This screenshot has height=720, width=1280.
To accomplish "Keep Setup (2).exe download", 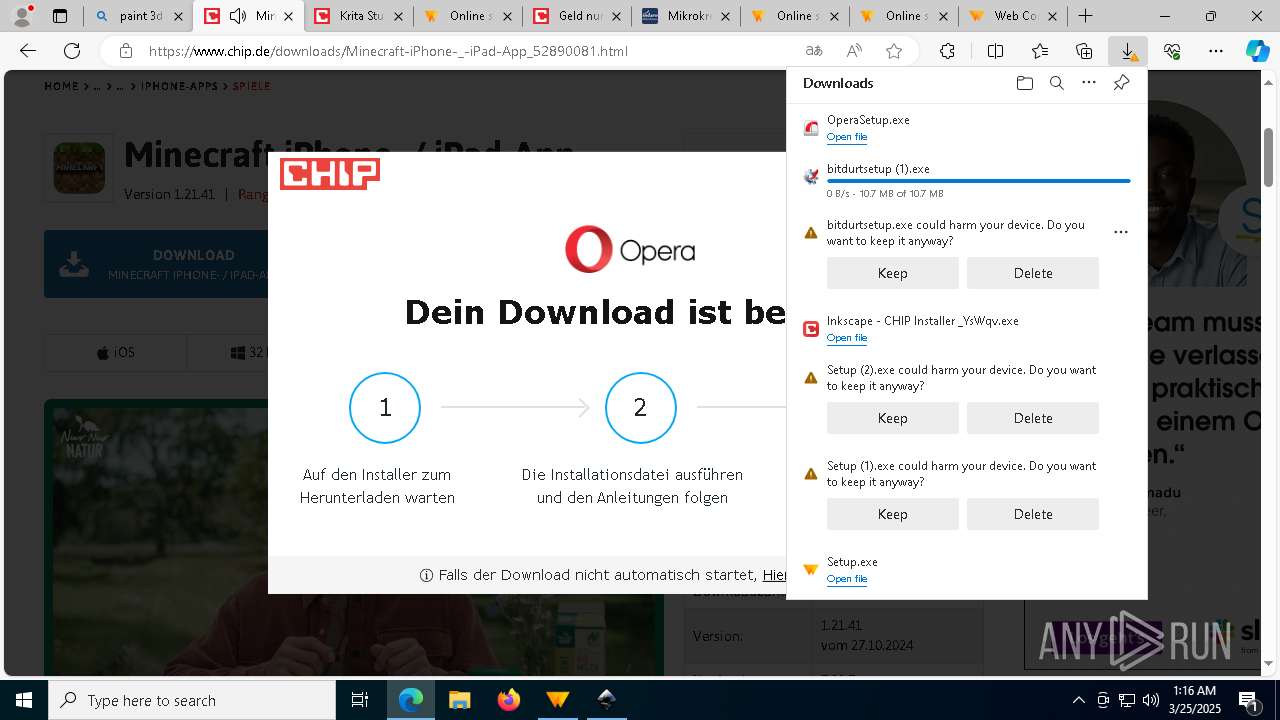I will click(x=893, y=418).
